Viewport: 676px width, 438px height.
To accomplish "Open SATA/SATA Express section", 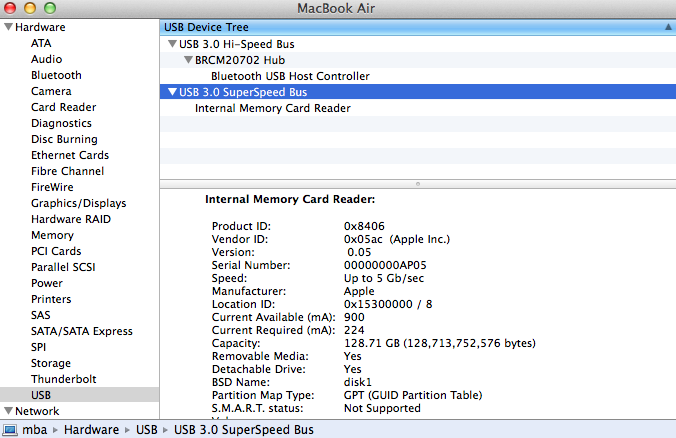I will [x=81, y=331].
